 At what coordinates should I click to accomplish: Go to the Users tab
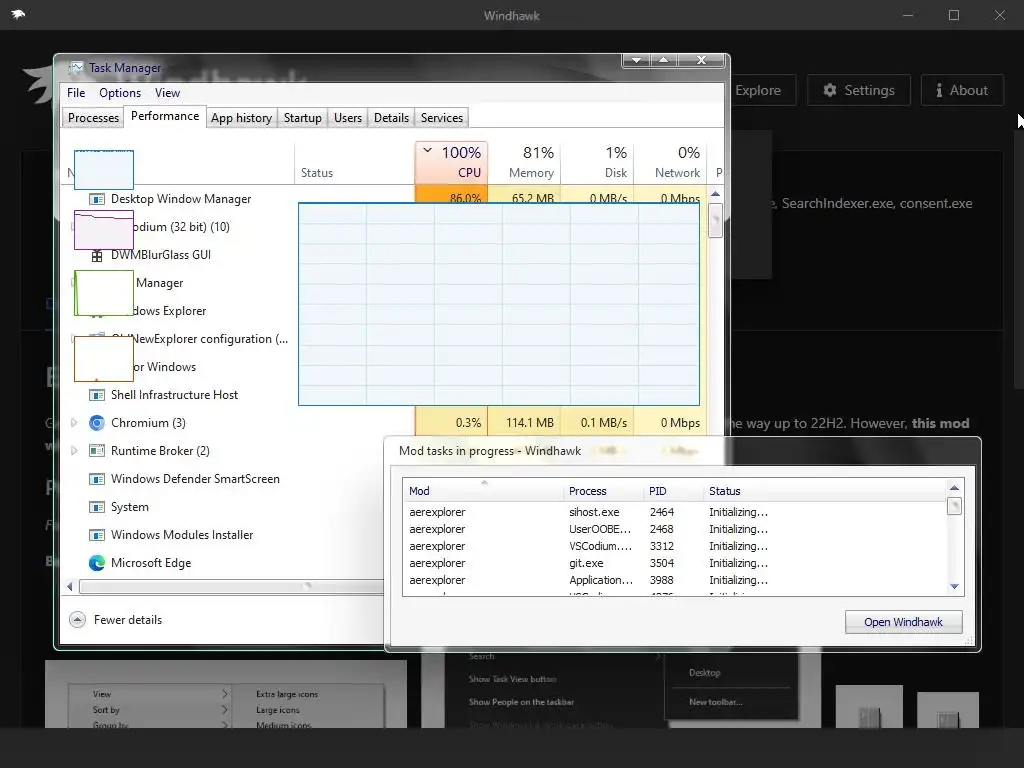coord(347,118)
